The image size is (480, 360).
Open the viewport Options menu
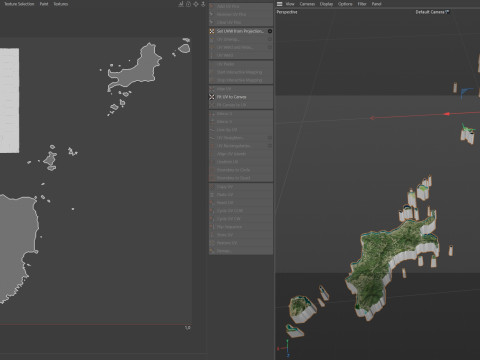click(345, 4)
